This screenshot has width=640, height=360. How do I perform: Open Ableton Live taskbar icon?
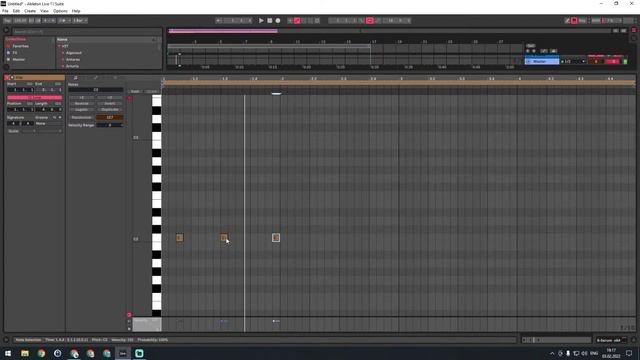[x=122, y=353]
